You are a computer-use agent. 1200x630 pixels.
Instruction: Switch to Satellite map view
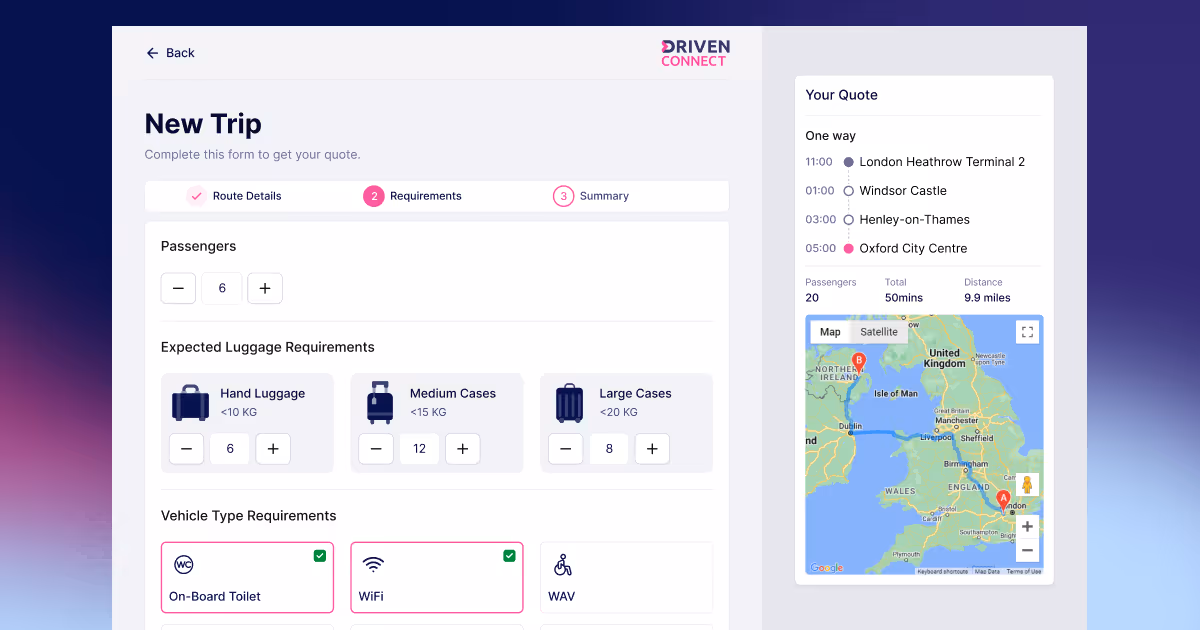click(878, 331)
